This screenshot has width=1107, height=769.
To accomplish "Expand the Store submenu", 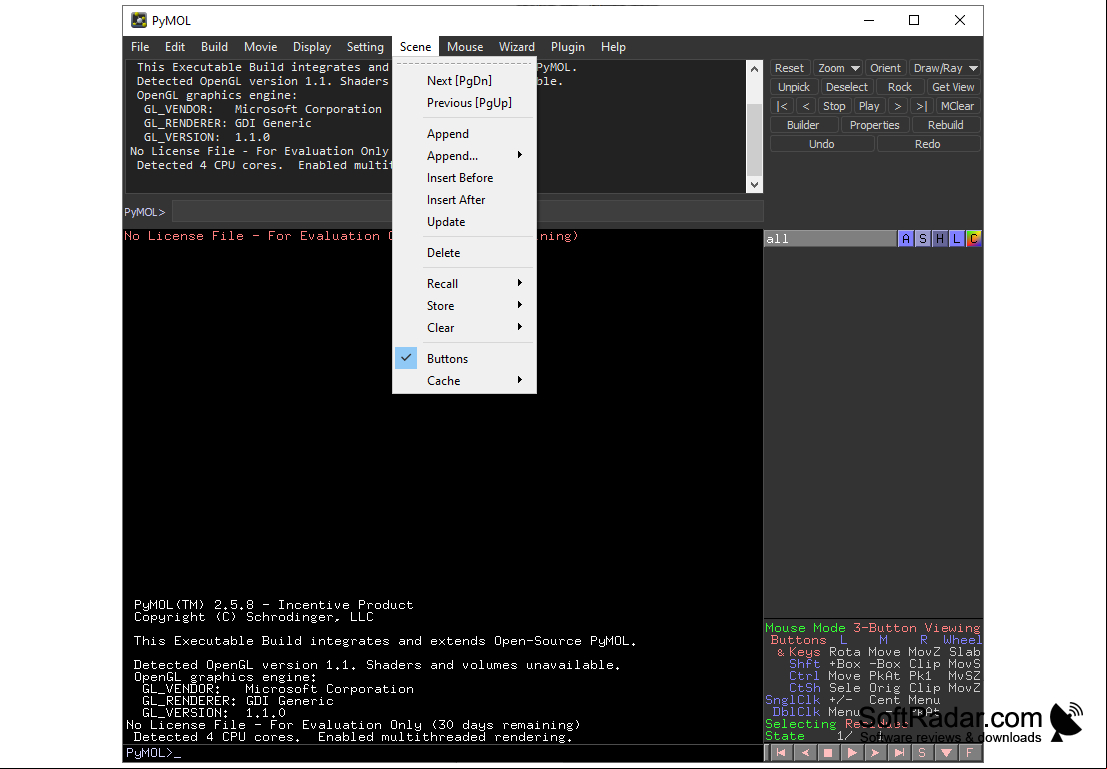I will point(465,305).
